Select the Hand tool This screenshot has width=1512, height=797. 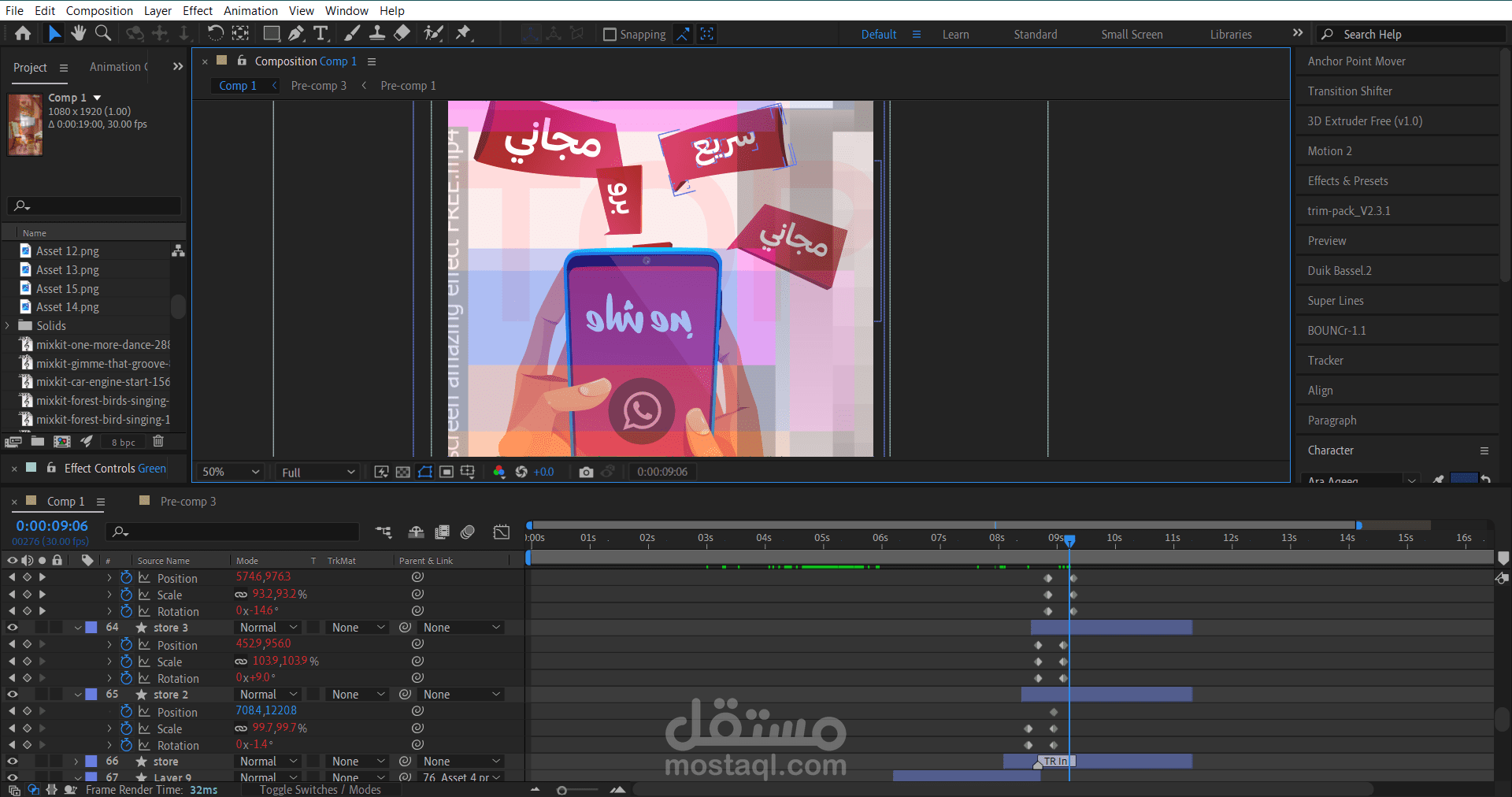pos(78,33)
